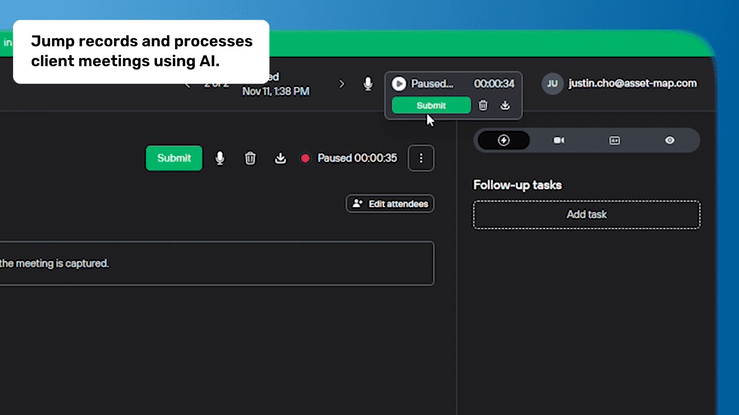
Task: Click the microphone icon in the top bar
Action: [x=368, y=84]
